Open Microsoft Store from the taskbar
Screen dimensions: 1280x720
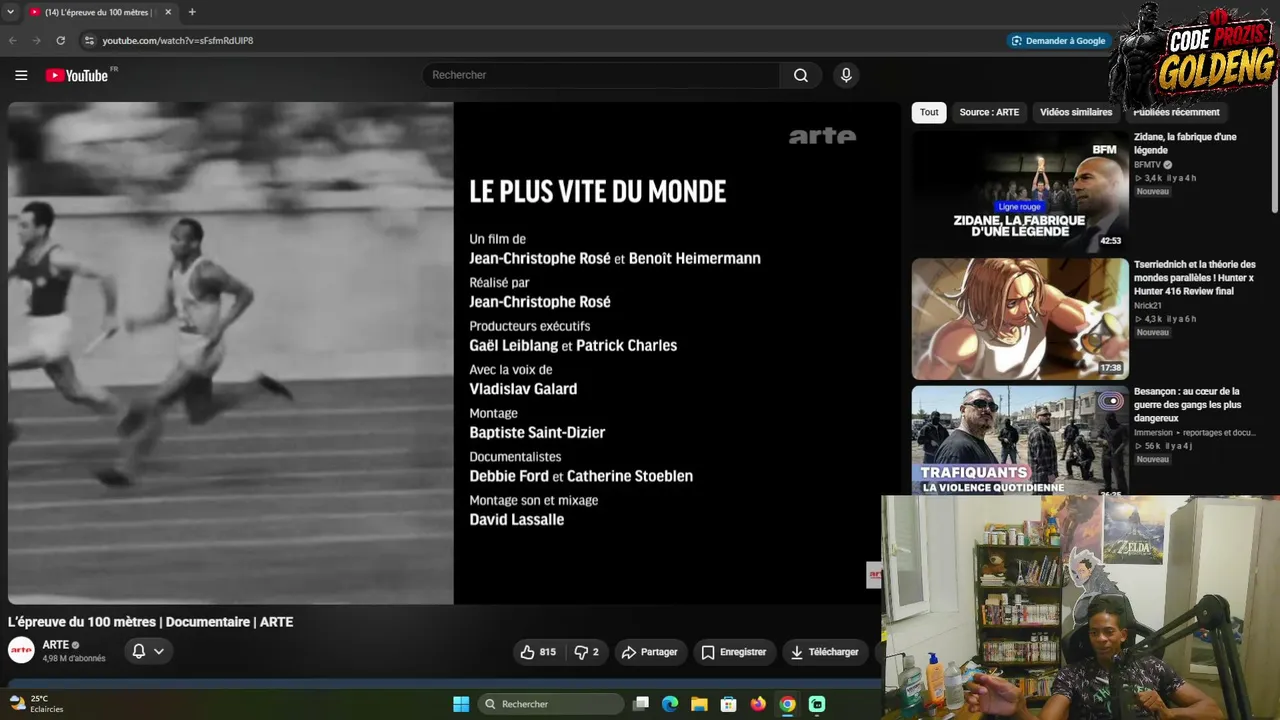click(x=729, y=704)
